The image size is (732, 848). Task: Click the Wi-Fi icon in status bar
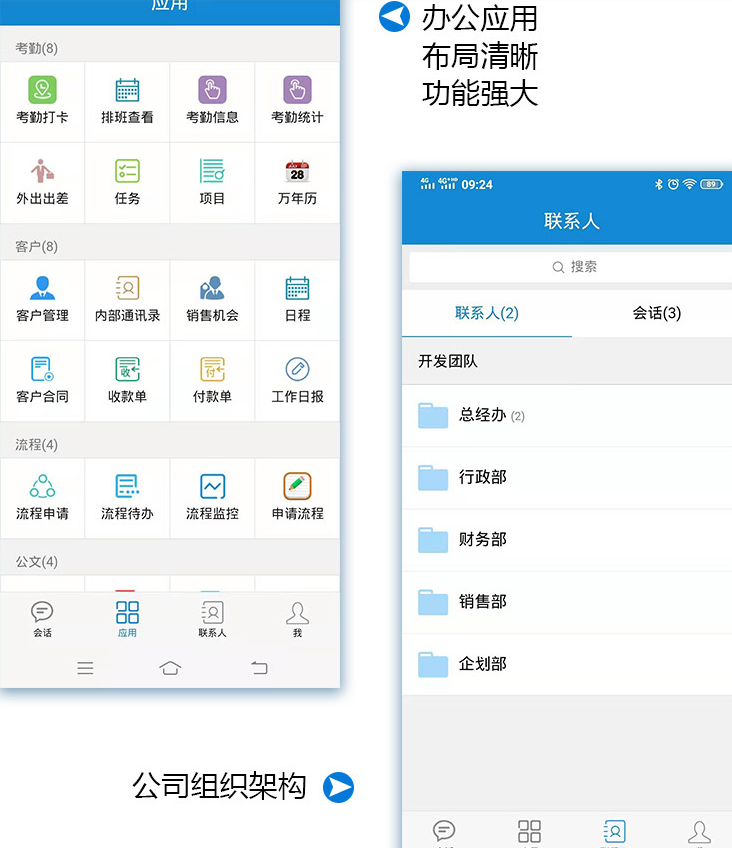coord(689,184)
